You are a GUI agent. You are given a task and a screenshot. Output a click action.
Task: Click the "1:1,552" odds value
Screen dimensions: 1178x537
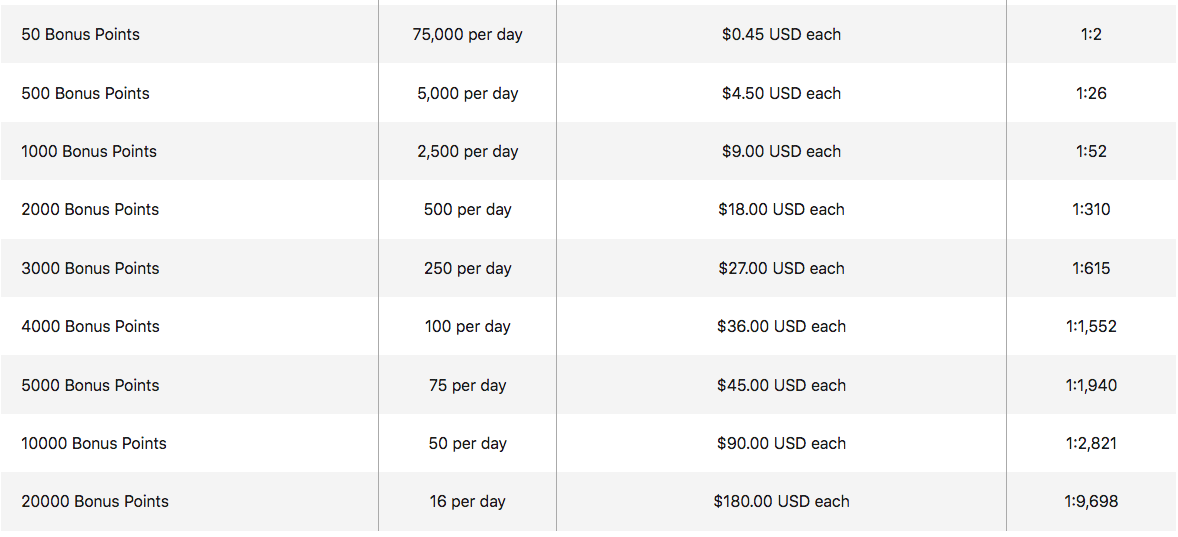[1091, 326]
